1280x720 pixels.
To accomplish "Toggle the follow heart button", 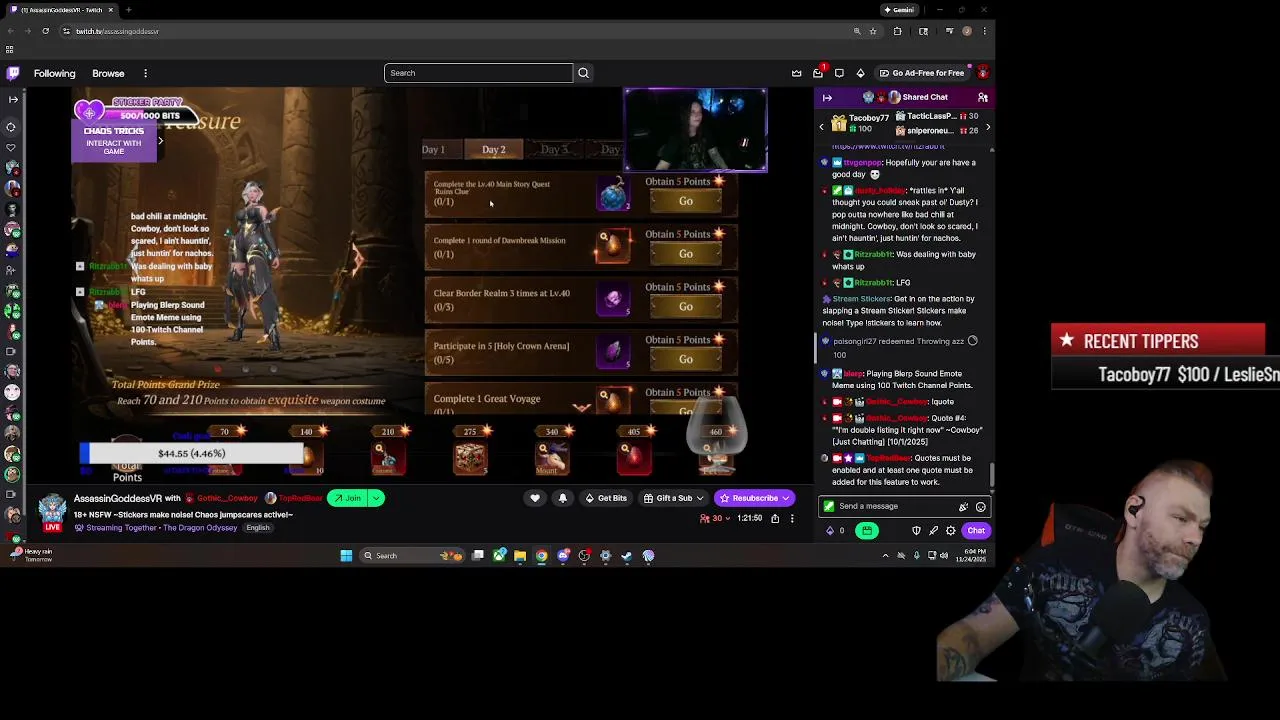I will point(535,498).
